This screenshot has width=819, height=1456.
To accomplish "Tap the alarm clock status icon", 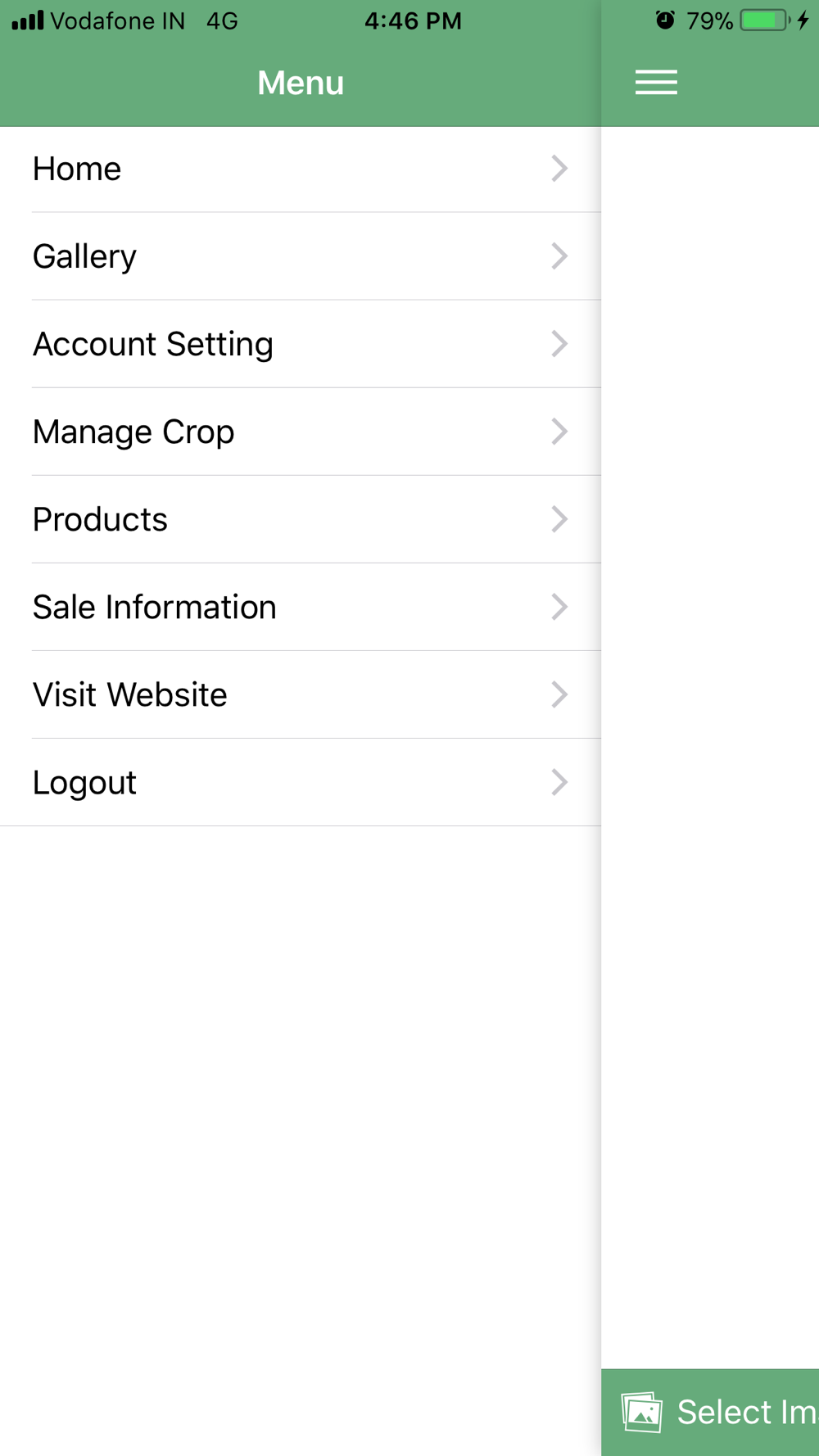I will (665, 20).
